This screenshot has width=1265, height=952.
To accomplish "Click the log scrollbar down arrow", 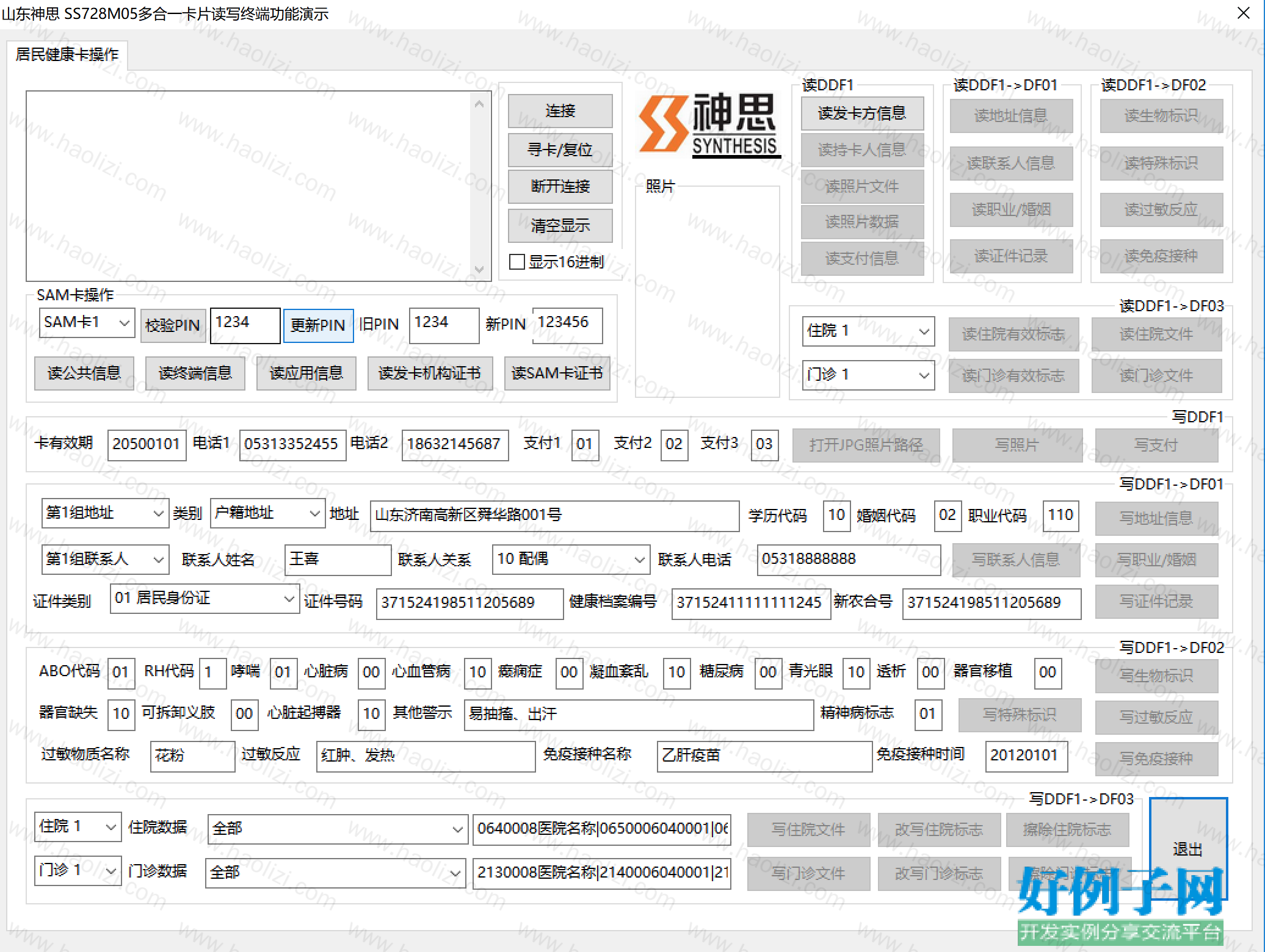I will pyautogui.click(x=479, y=269).
